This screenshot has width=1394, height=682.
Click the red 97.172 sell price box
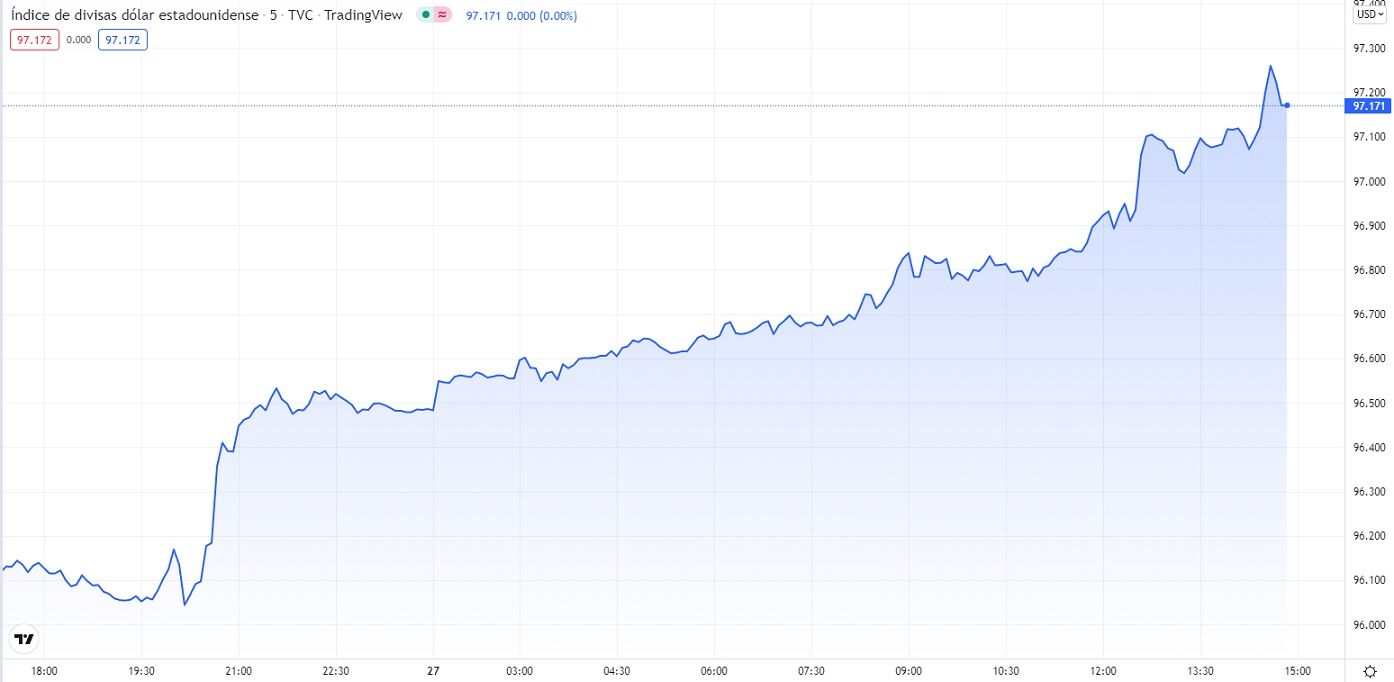pos(35,40)
